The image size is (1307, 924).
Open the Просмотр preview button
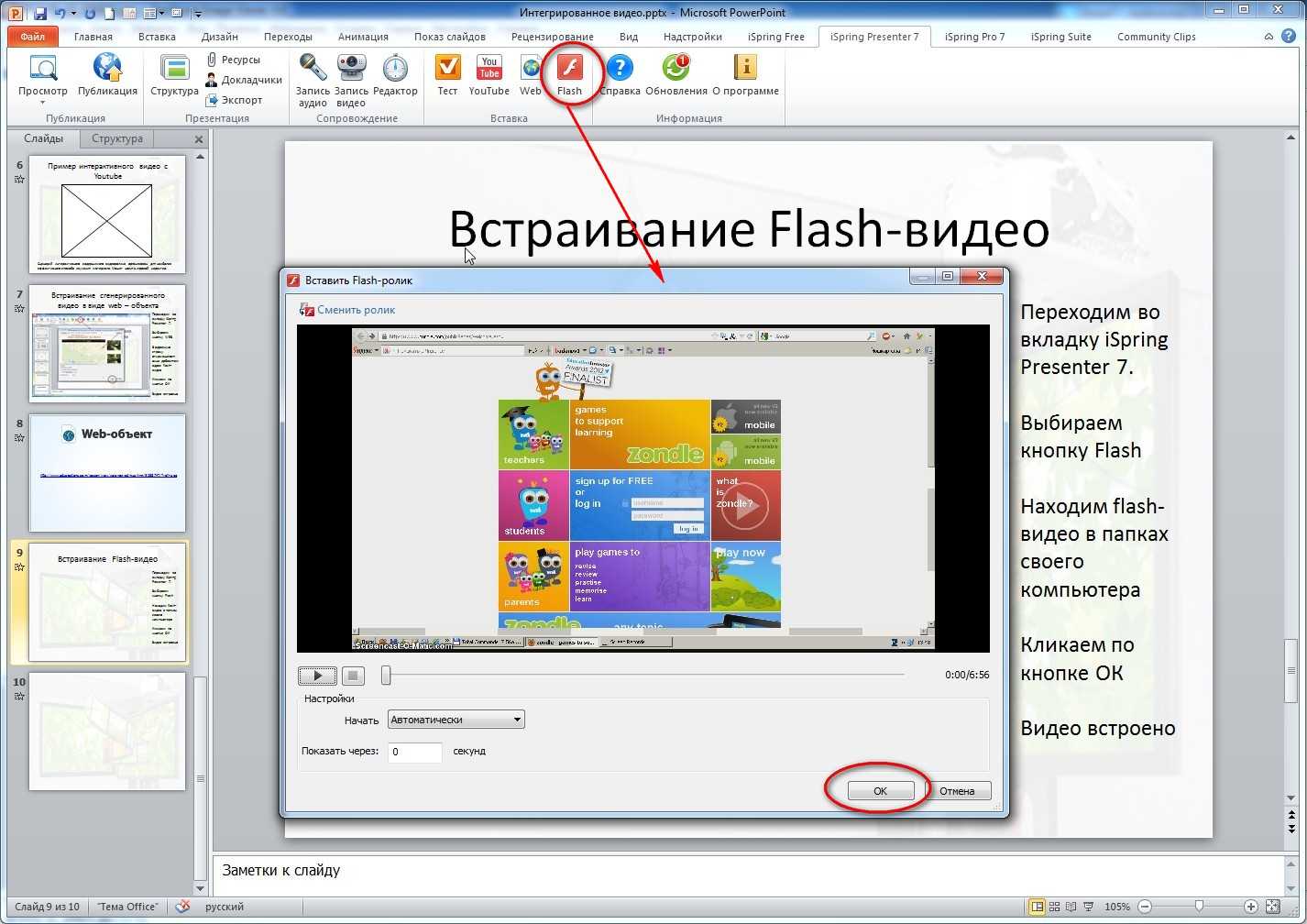42,74
